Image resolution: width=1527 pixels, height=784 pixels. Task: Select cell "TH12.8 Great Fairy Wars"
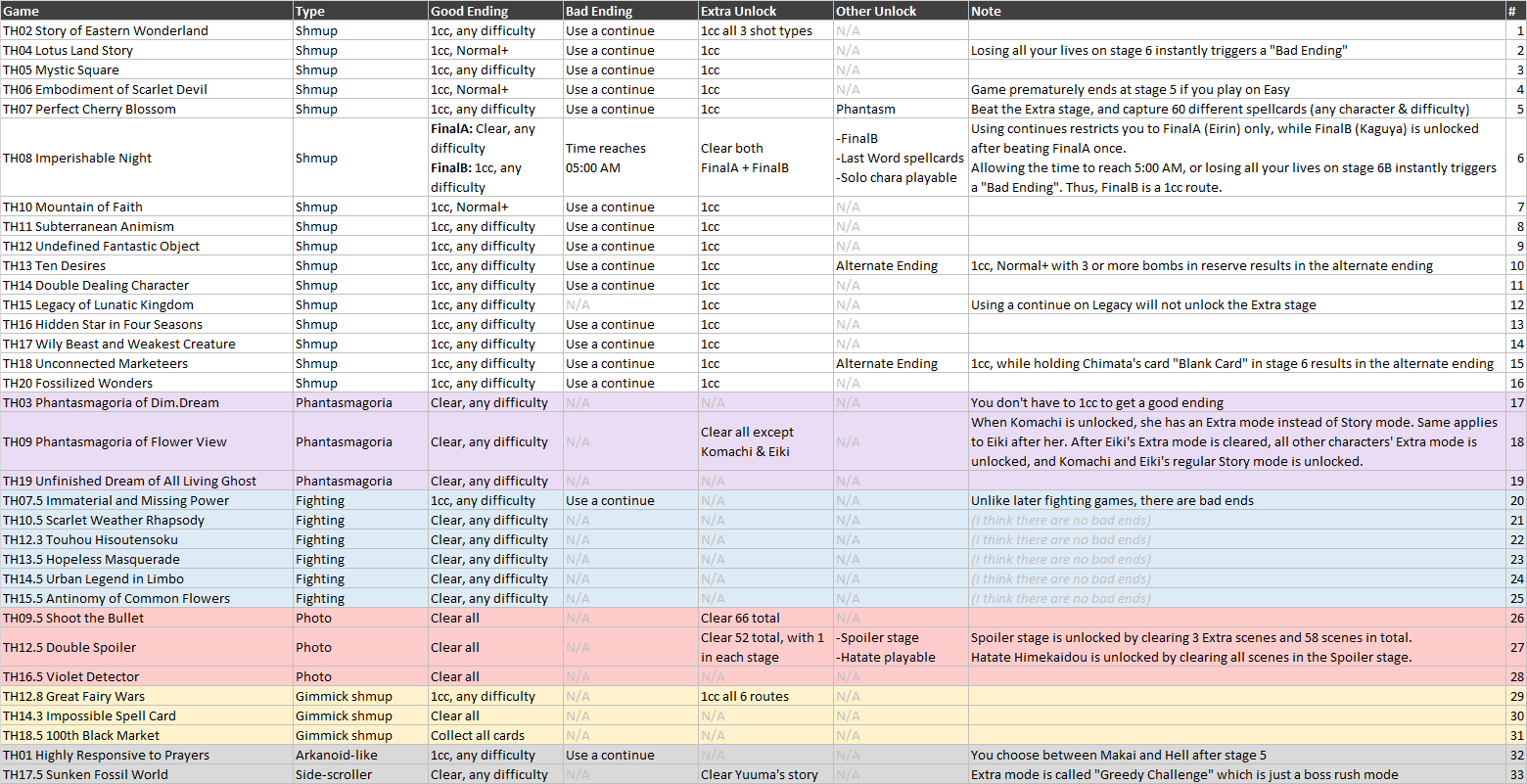[x=147, y=696]
